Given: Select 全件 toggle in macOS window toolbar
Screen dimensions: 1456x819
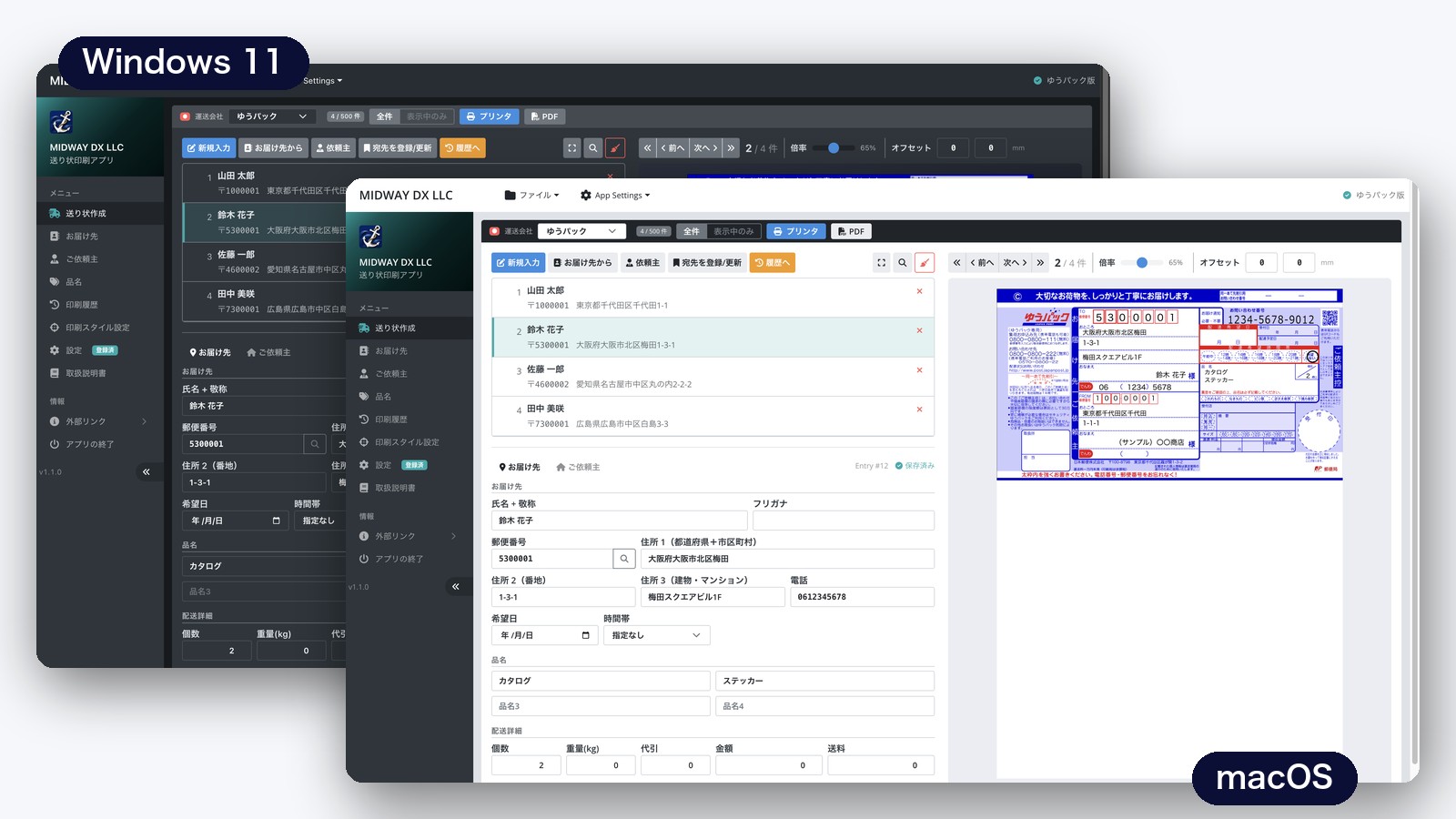Looking at the screenshot, I should coord(692,231).
